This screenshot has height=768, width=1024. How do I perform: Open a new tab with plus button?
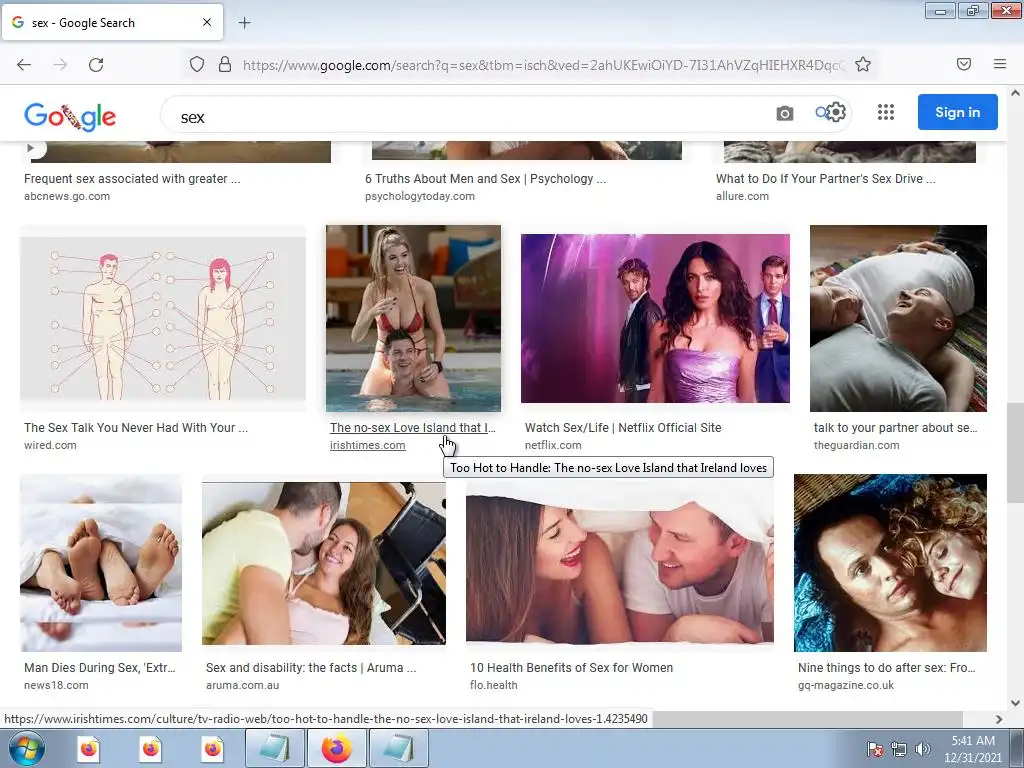[x=244, y=23]
